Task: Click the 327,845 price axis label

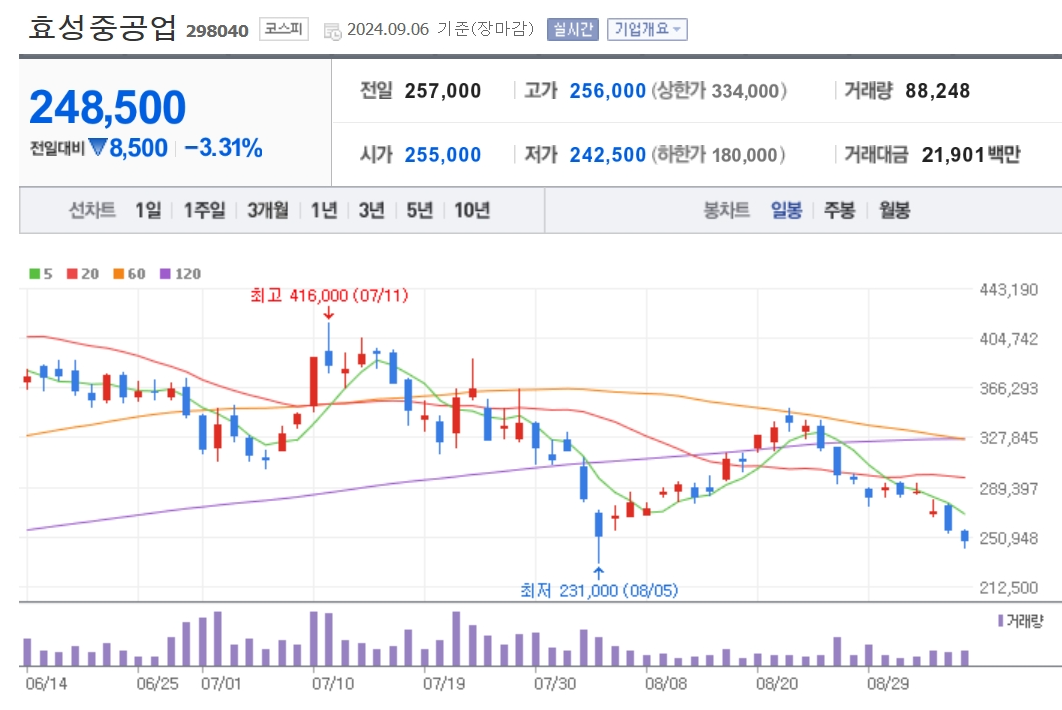Action: coord(1008,438)
